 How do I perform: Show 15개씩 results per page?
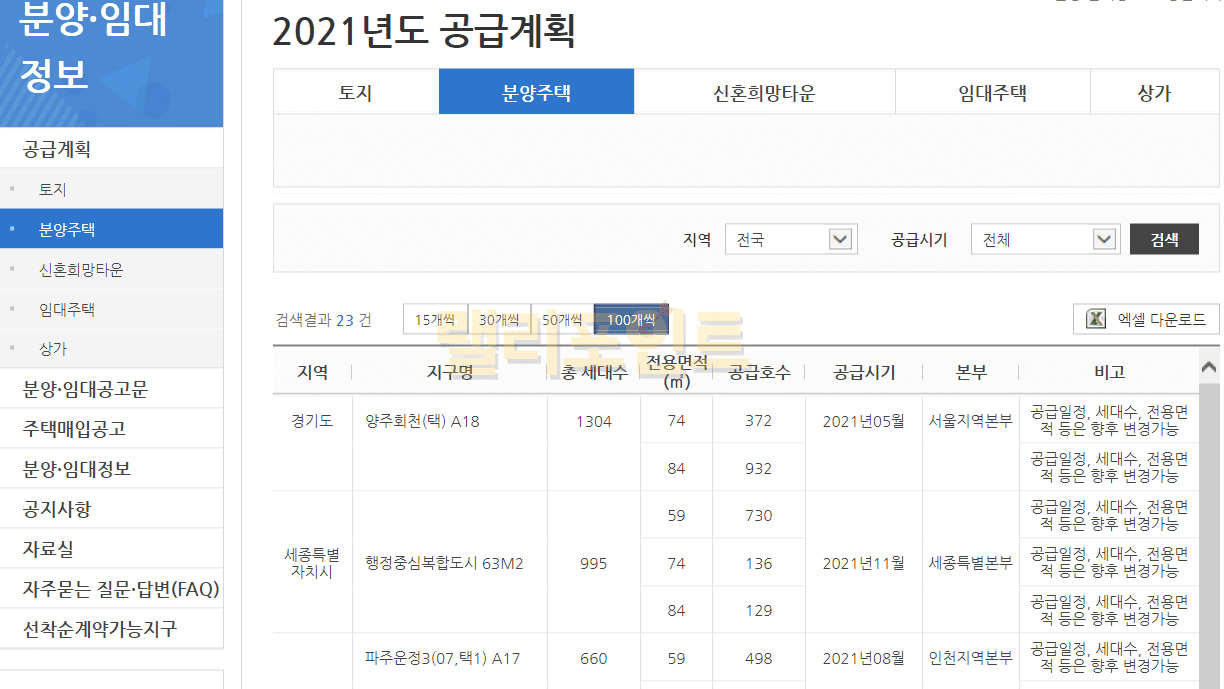tap(435, 320)
